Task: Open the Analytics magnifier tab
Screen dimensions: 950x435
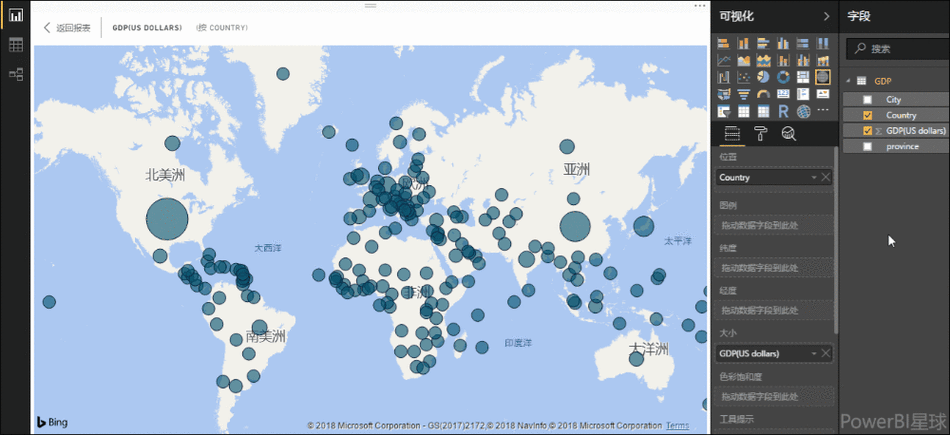Action: [788, 133]
